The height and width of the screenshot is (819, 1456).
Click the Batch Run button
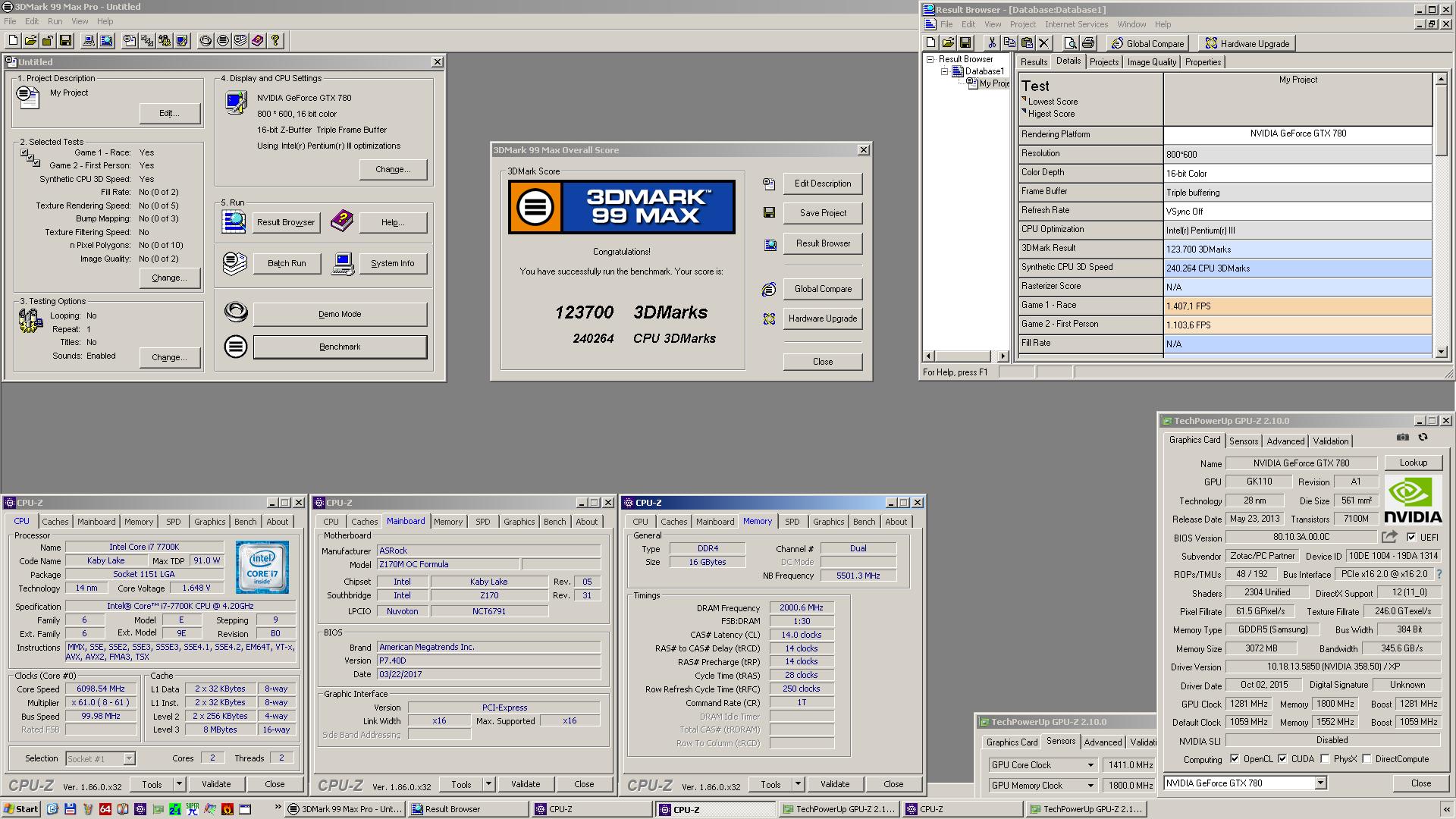[287, 263]
